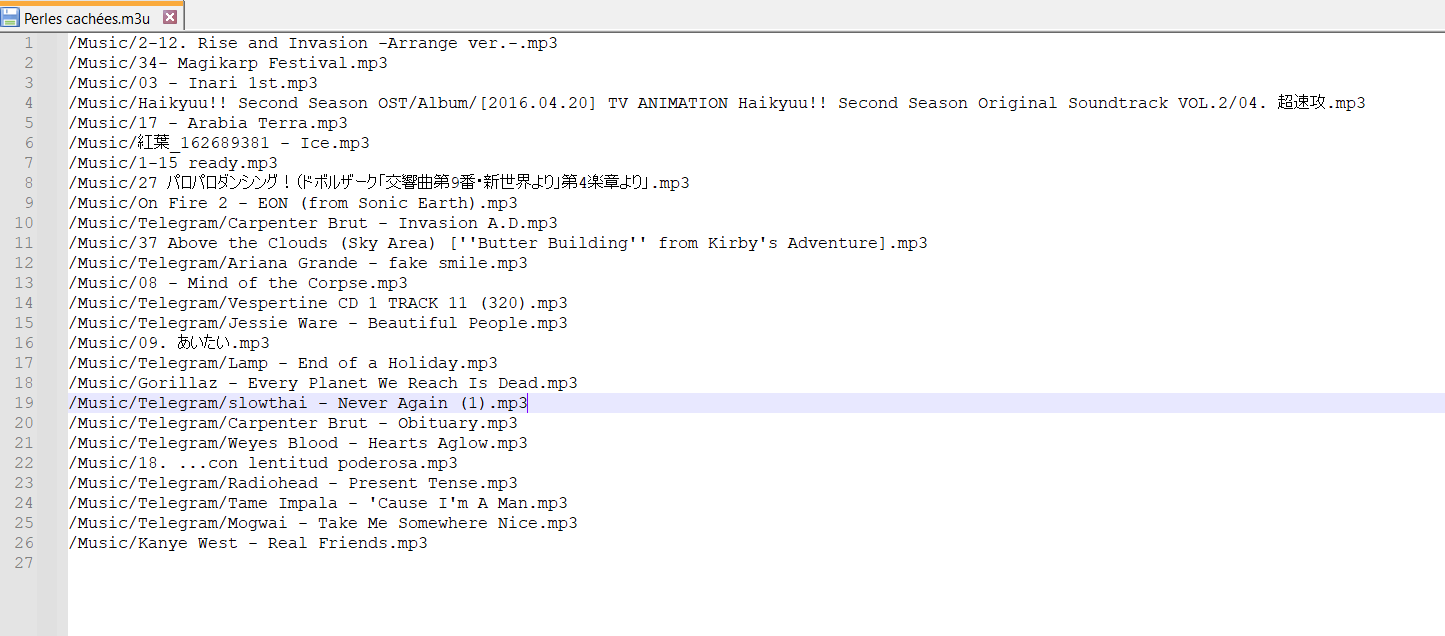This screenshot has width=1445, height=636.
Task: Click the Tame Impala - 'Cause I'm A Man line
Action: (318, 503)
